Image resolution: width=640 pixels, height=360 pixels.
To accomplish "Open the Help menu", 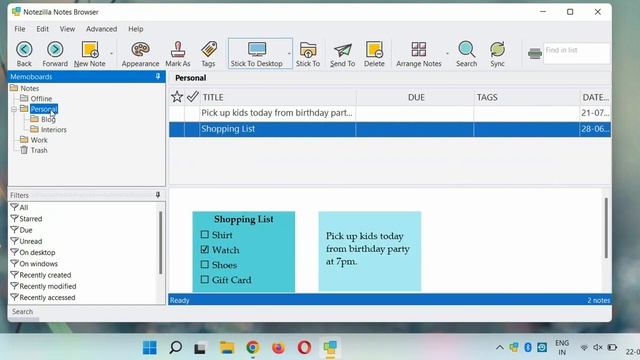I will coord(136,29).
